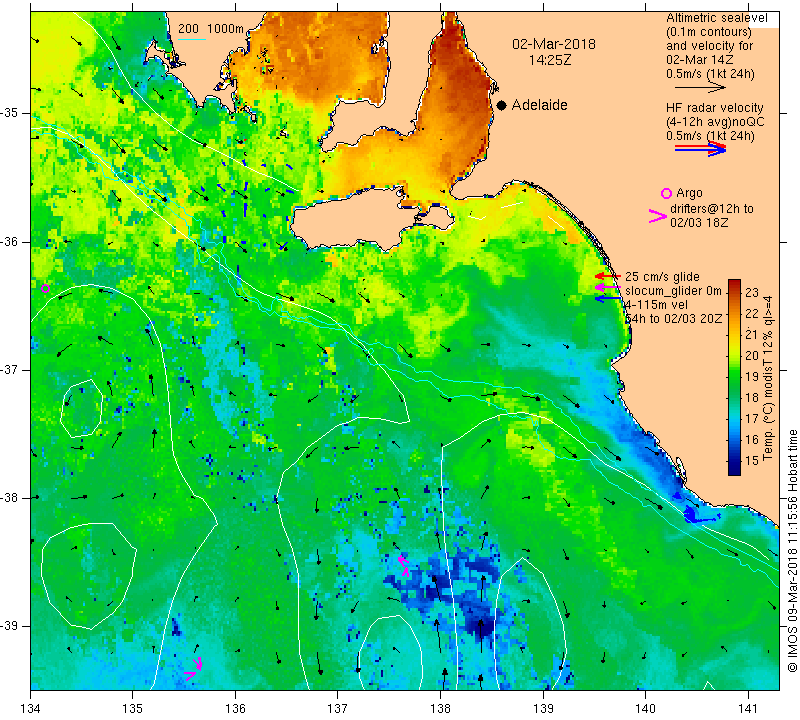This screenshot has width=800, height=720.
Task: Click the '02/03 18Z' text
Action: [x=699, y=223]
